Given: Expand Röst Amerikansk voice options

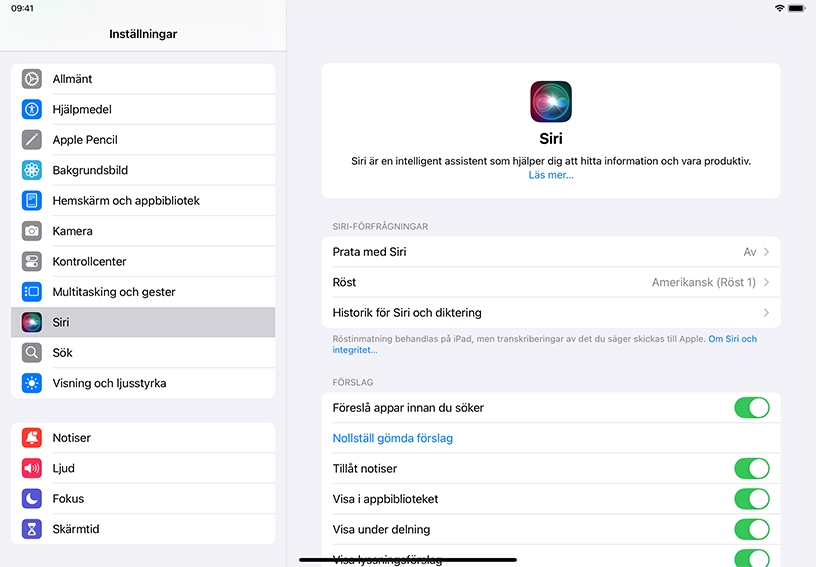Looking at the screenshot, I should pyautogui.click(x=551, y=282).
